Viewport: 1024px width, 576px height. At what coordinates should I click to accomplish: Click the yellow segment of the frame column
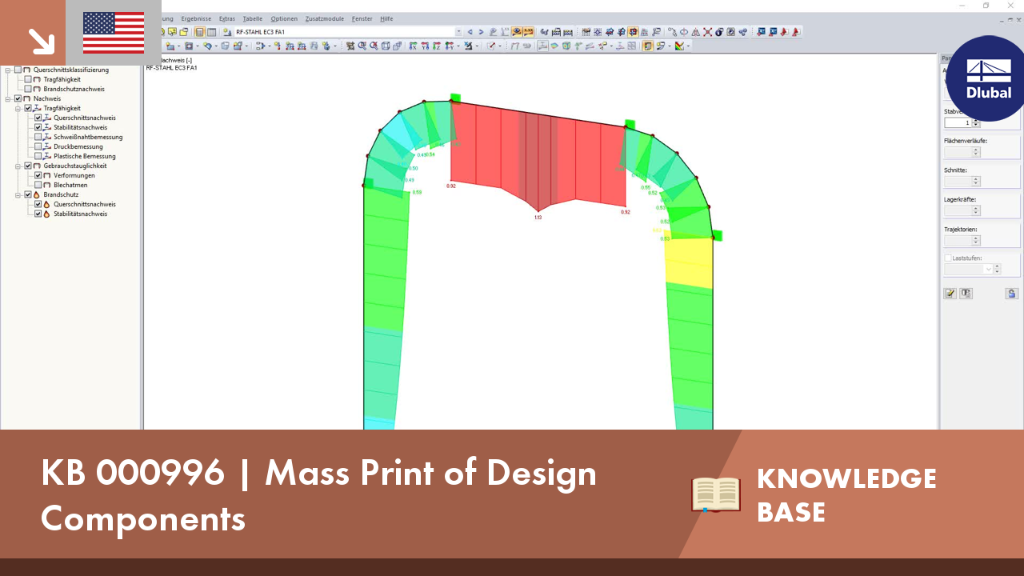(688, 263)
